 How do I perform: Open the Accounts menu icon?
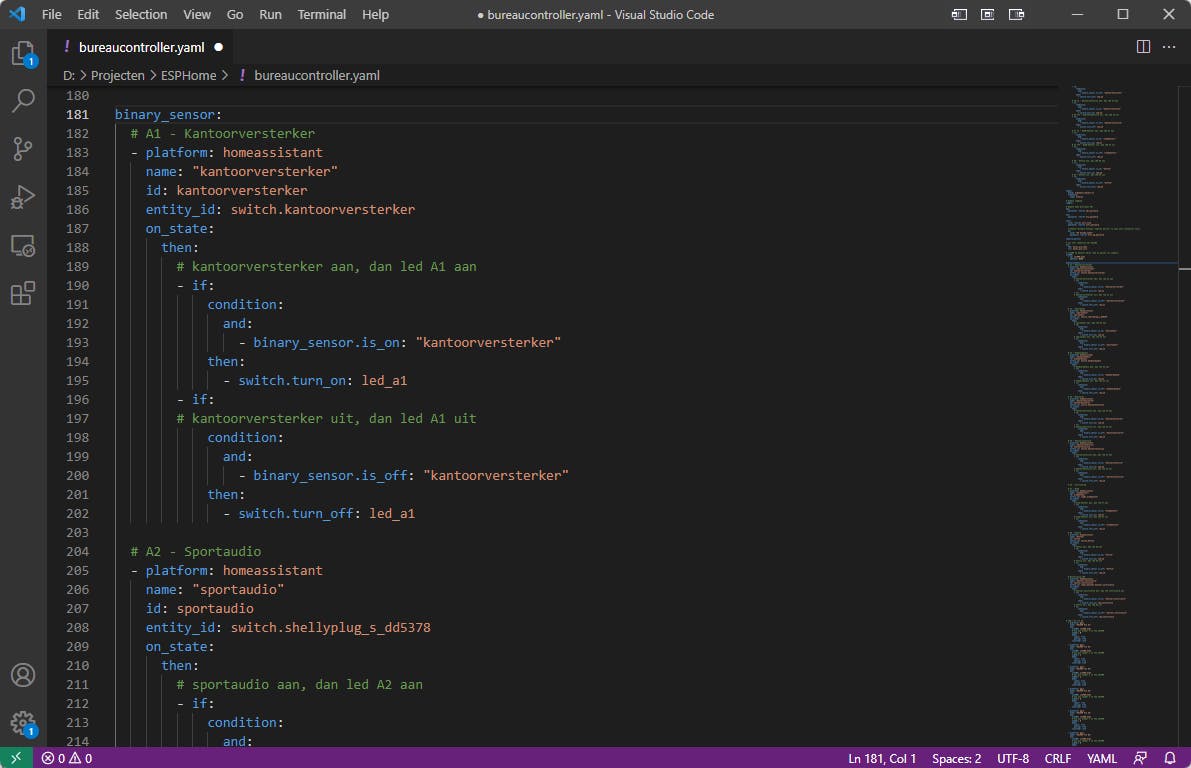(23, 675)
